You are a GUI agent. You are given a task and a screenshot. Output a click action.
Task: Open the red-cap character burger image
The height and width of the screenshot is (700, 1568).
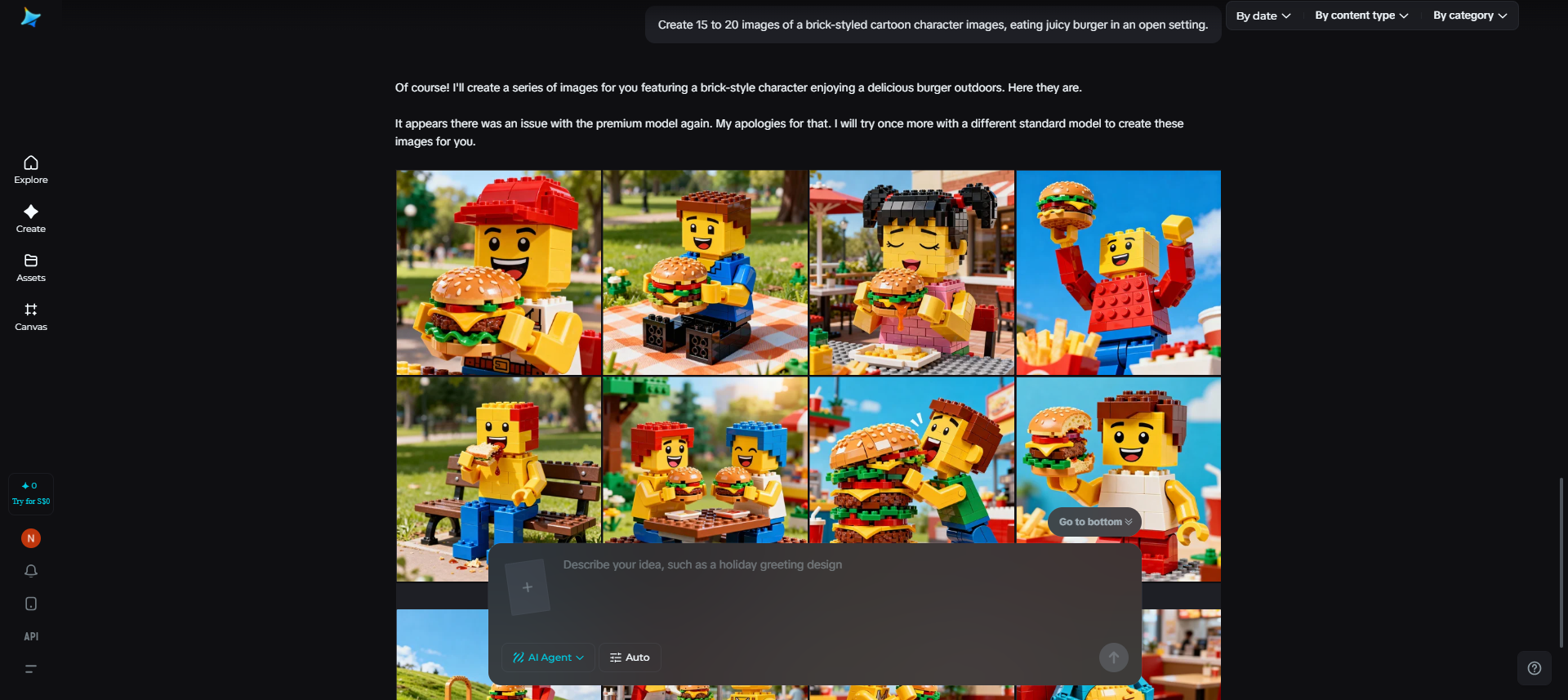coord(499,273)
